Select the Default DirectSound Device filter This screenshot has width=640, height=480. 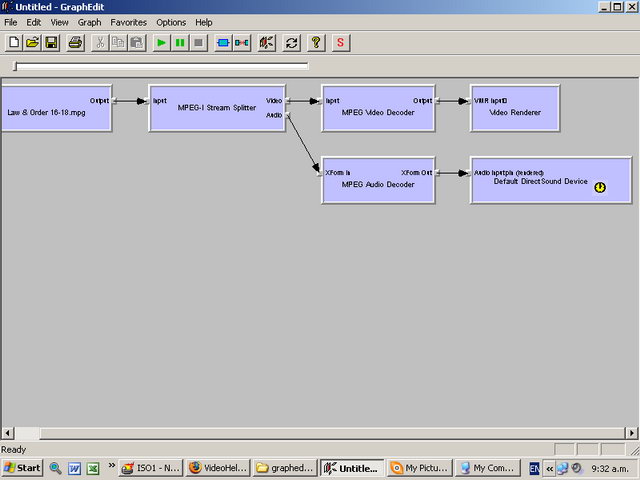(x=551, y=180)
